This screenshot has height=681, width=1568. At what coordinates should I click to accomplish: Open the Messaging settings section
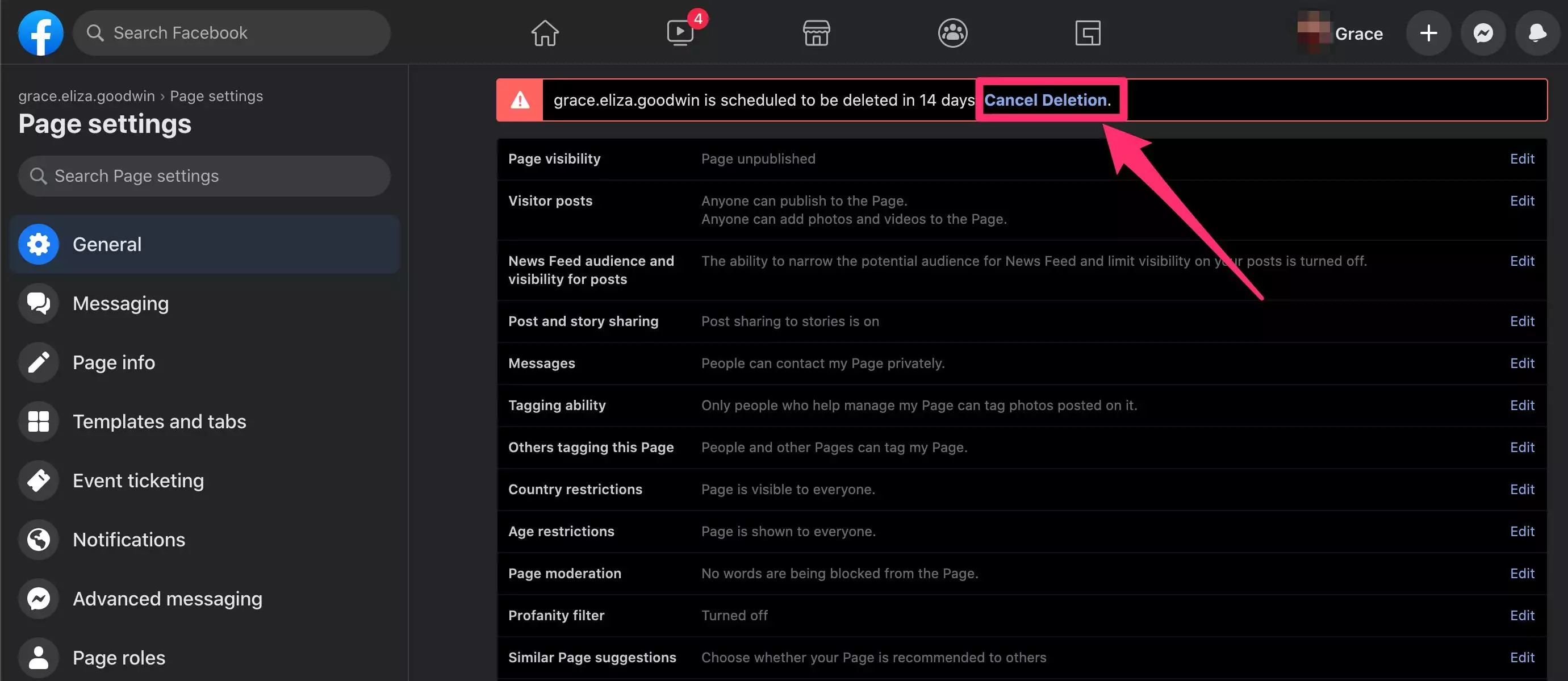coord(120,303)
